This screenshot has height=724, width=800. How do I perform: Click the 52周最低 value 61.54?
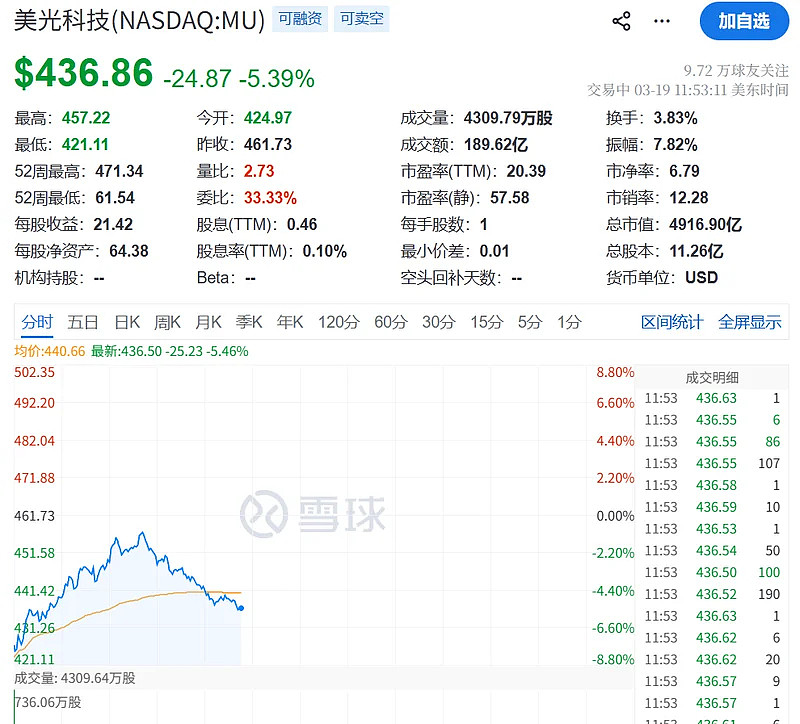[x=115, y=197]
